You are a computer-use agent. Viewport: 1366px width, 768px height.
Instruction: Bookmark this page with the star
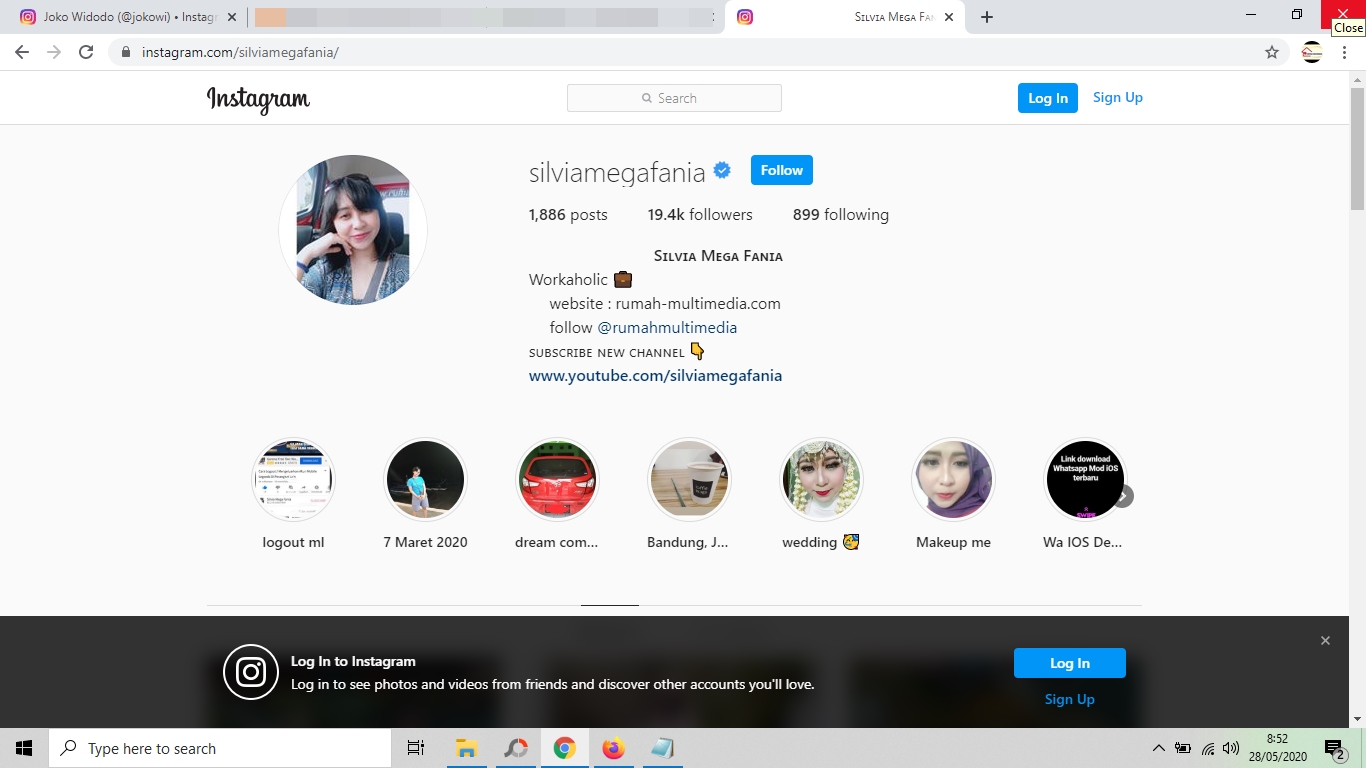[1272, 52]
